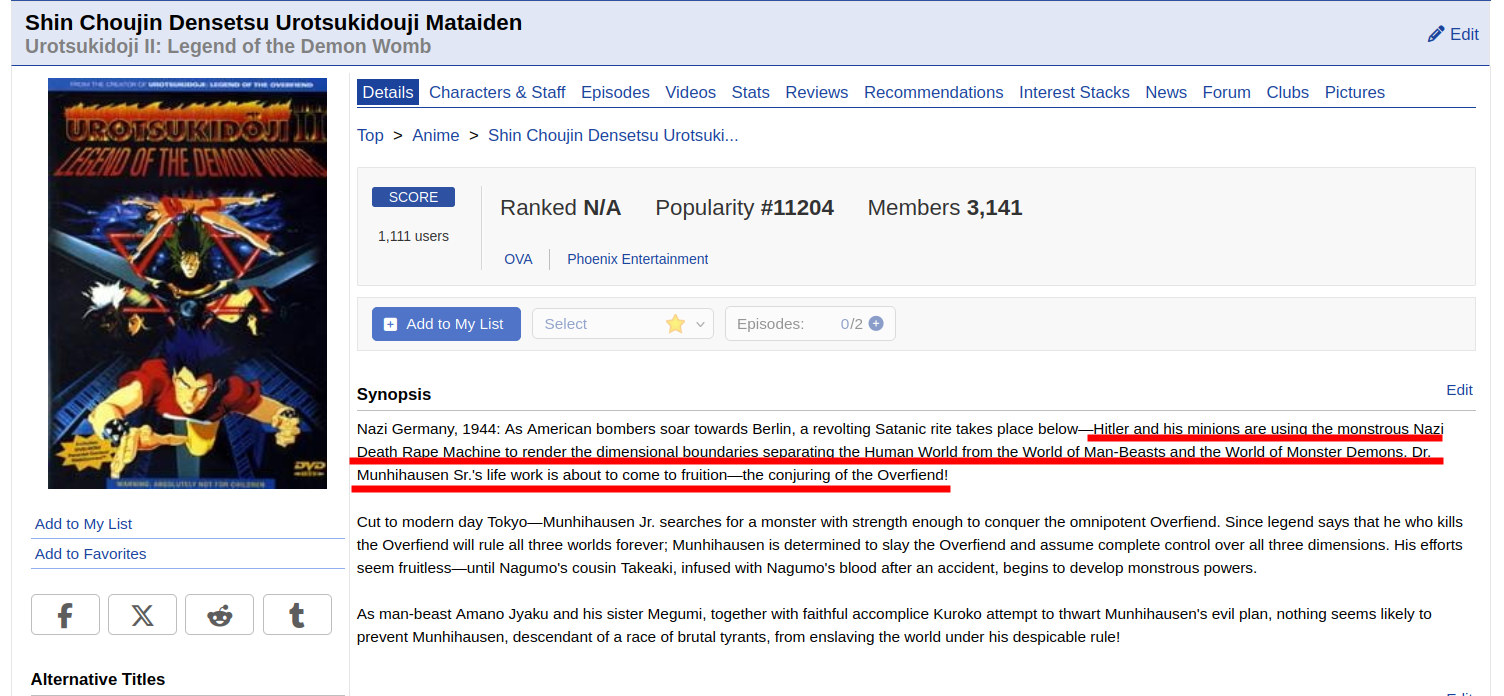The height and width of the screenshot is (696, 1504).
Task: Open the Stats tab
Action: 751,92
